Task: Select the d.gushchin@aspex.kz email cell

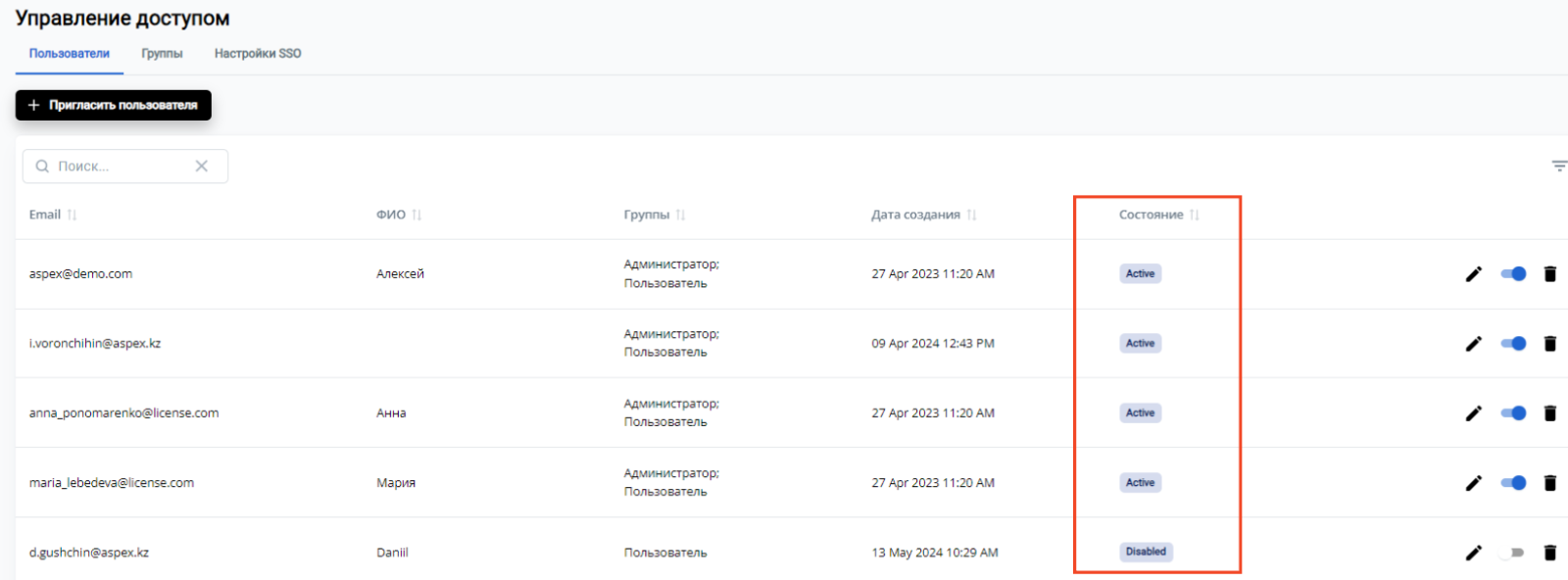Action: pyautogui.click(x=89, y=553)
